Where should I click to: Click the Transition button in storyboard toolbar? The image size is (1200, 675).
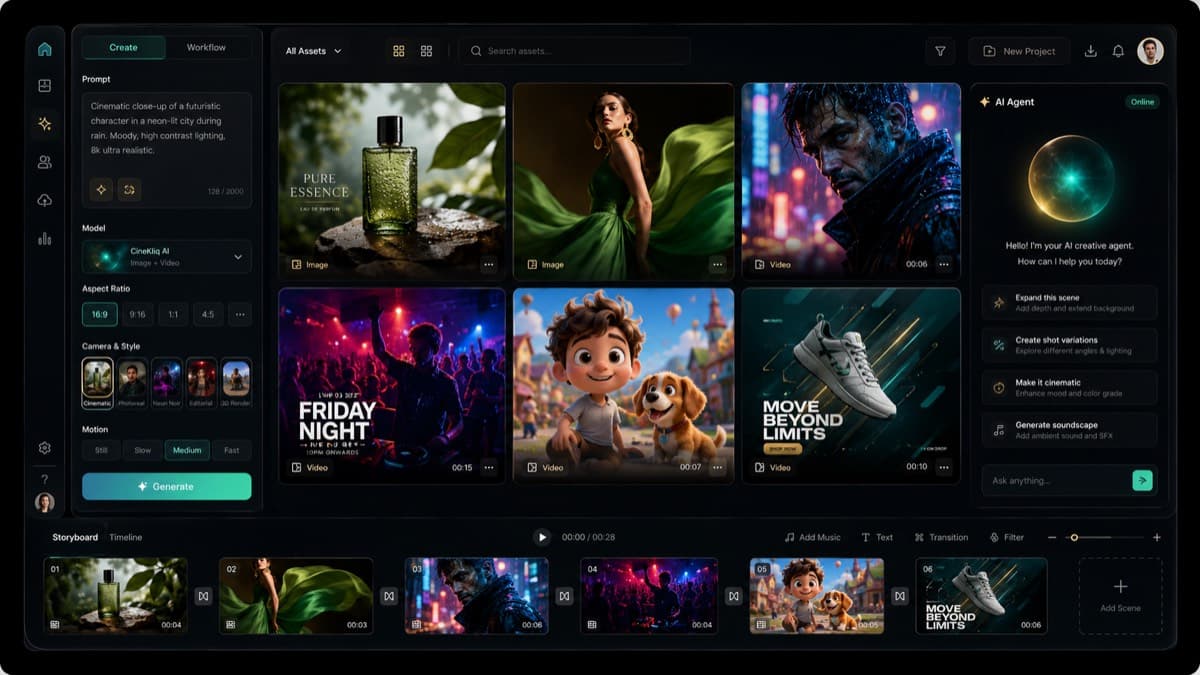point(941,538)
